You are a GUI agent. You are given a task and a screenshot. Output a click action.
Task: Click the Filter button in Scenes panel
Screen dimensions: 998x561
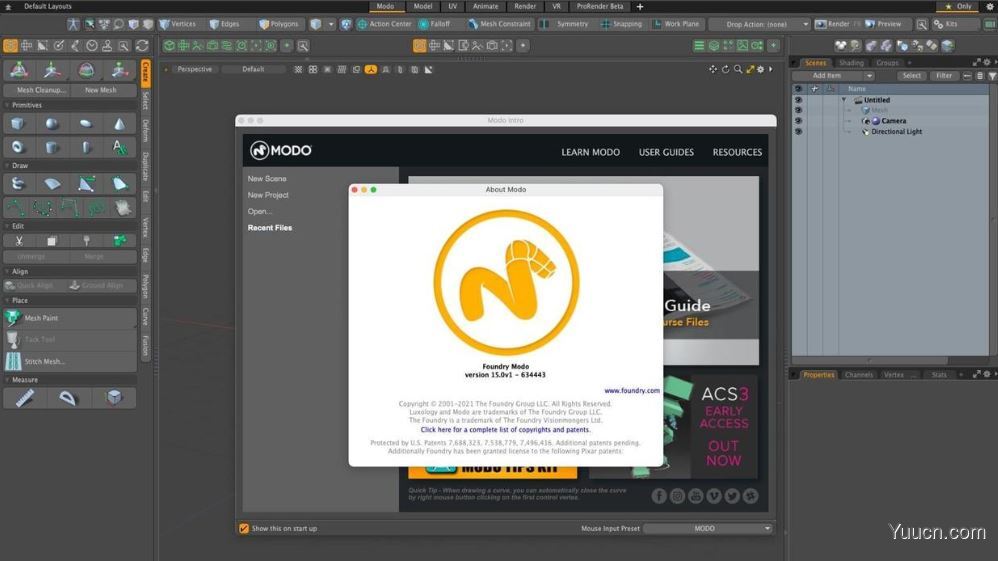(944, 76)
